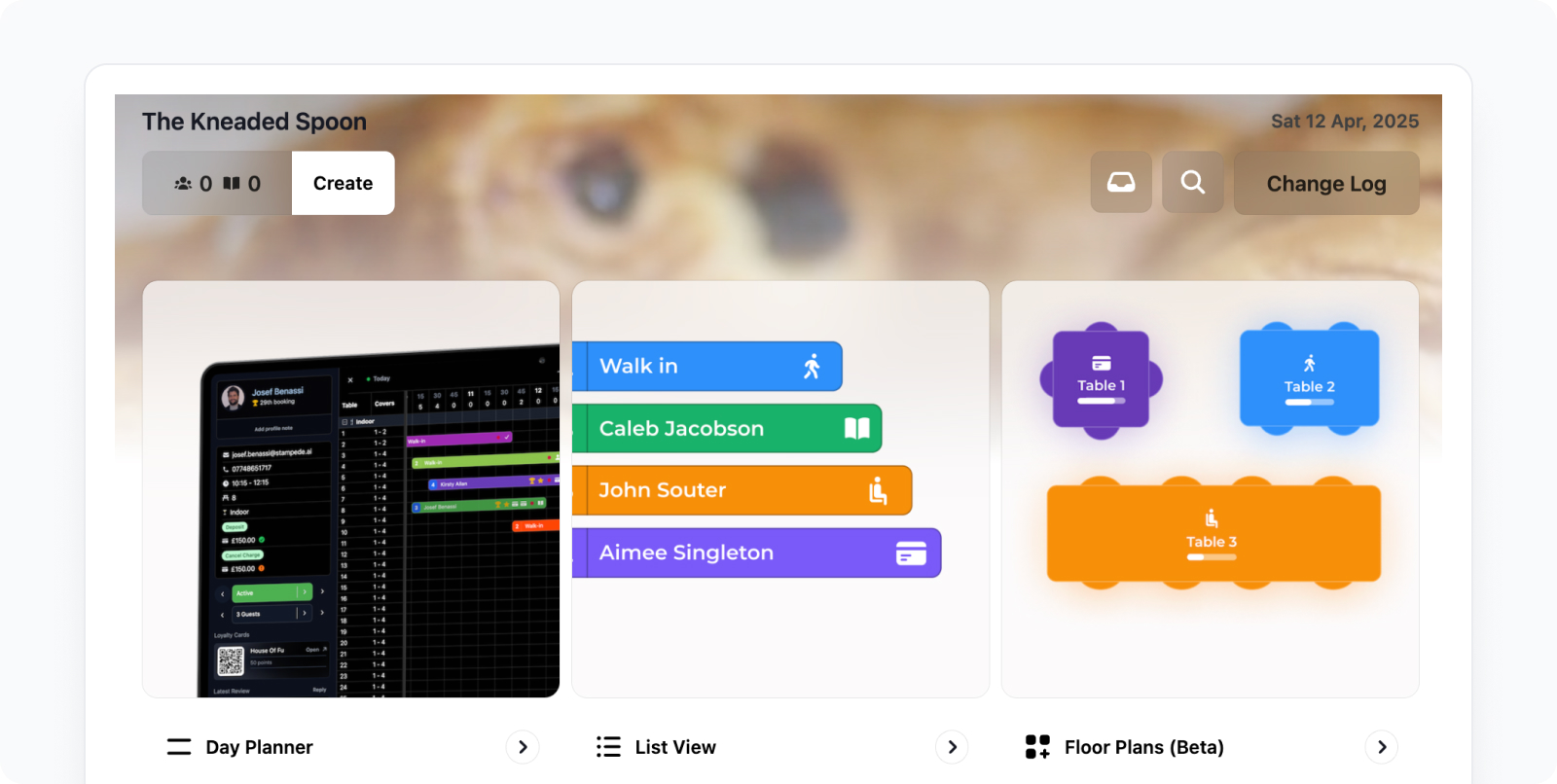Click the Floor Plans grid-plus icon
Screen dimensions: 1557x784
coord(1037,747)
